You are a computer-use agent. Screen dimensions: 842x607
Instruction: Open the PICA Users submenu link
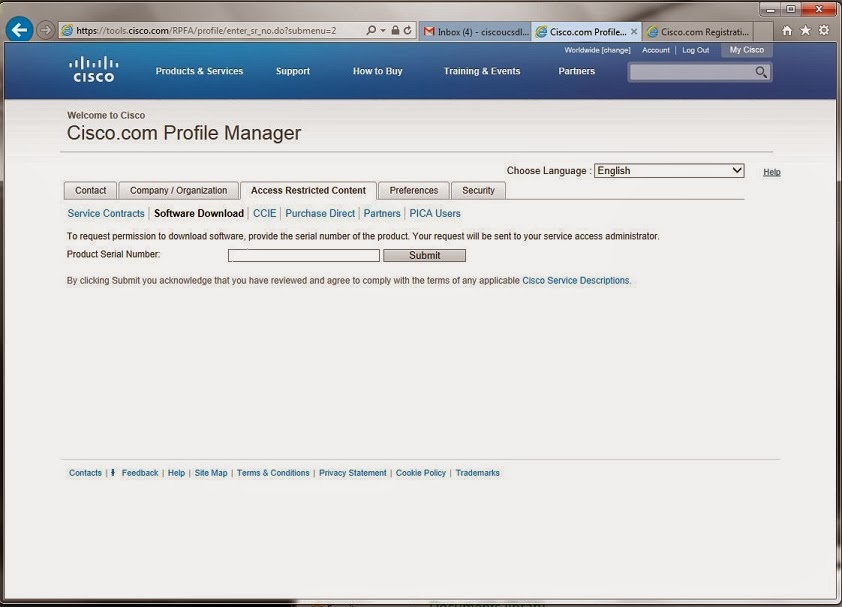[435, 213]
